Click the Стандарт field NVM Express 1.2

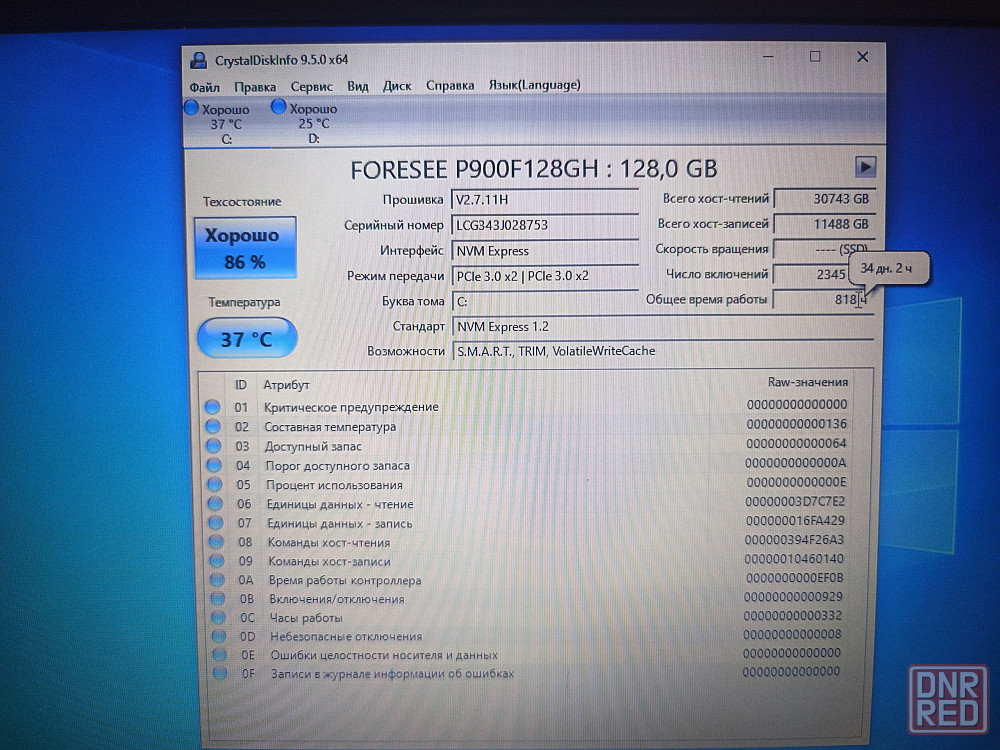point(662,327)
